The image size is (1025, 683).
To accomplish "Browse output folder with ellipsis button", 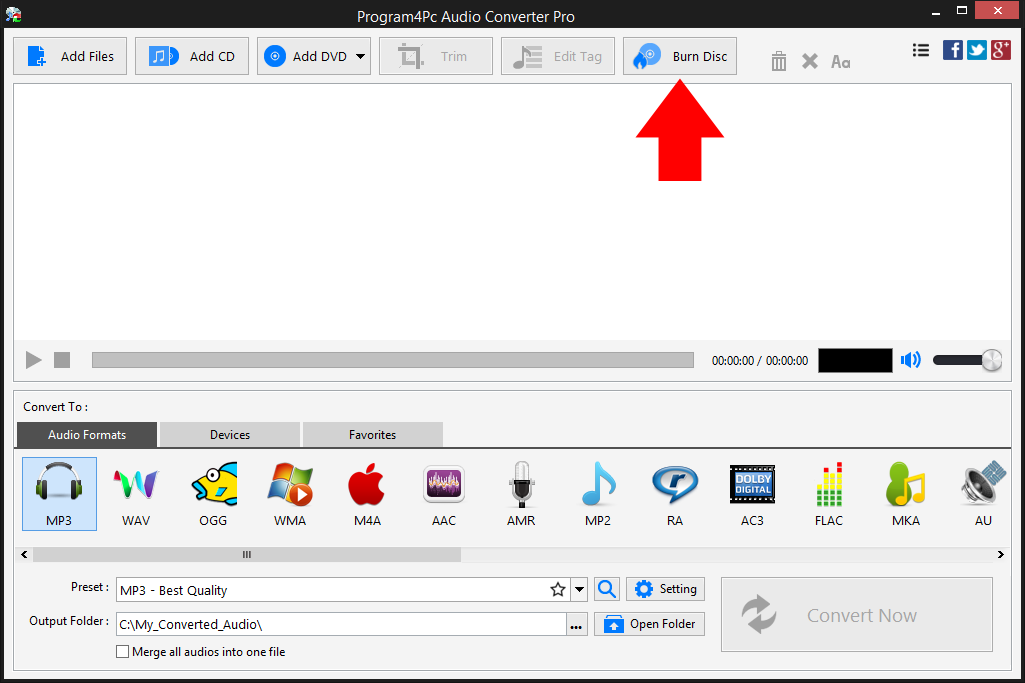I will point(575,623).
